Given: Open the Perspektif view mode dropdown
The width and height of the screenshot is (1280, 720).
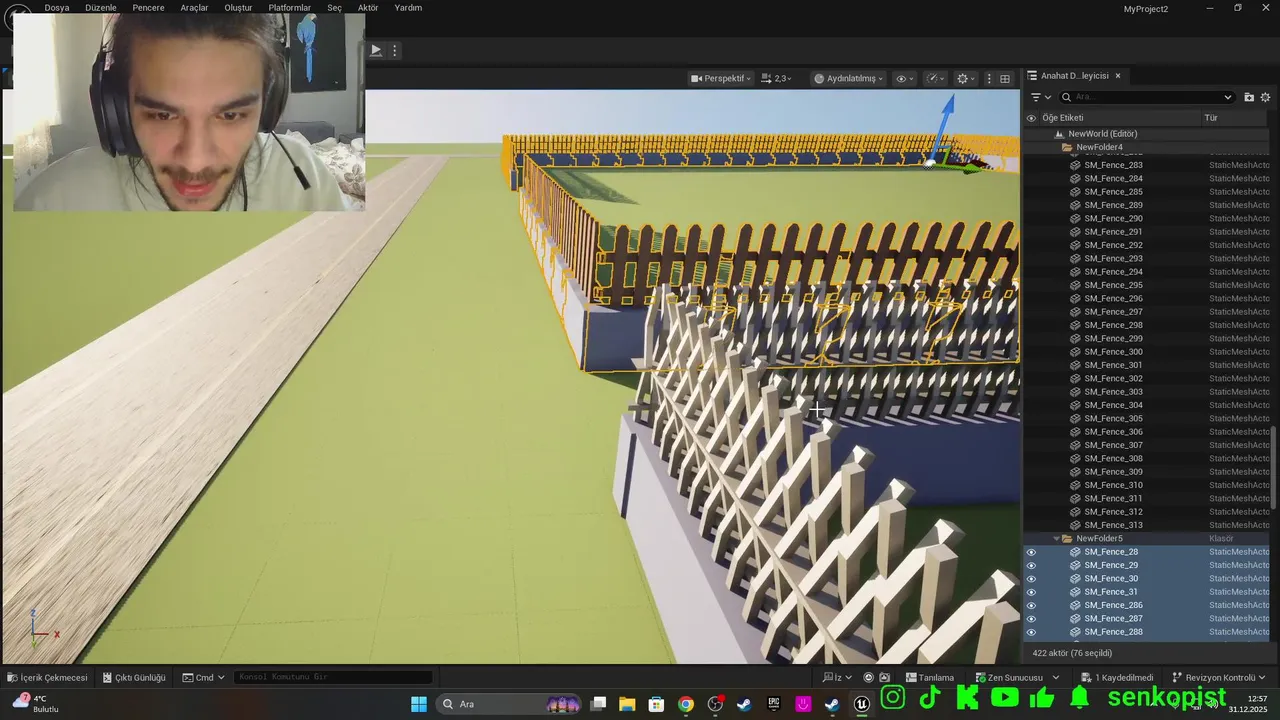Looking at the screenshot, I should [720, 78].
